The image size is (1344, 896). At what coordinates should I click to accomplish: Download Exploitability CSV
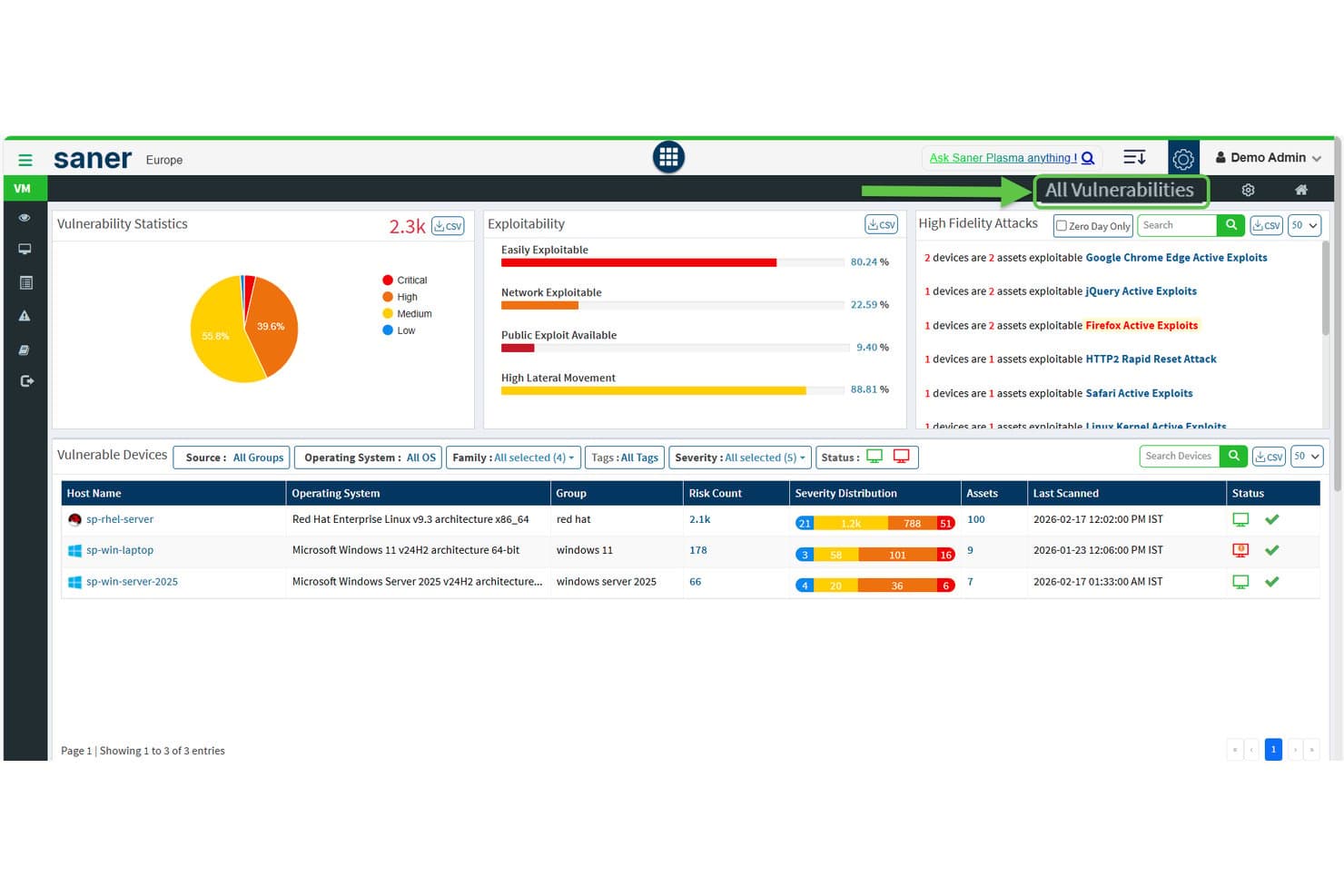(x=881, y=224)
